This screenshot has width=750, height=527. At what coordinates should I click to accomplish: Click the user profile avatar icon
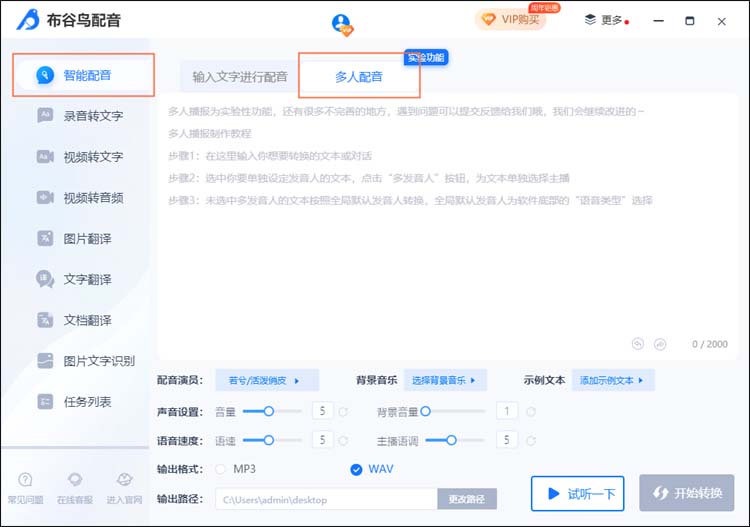(342, 23)
